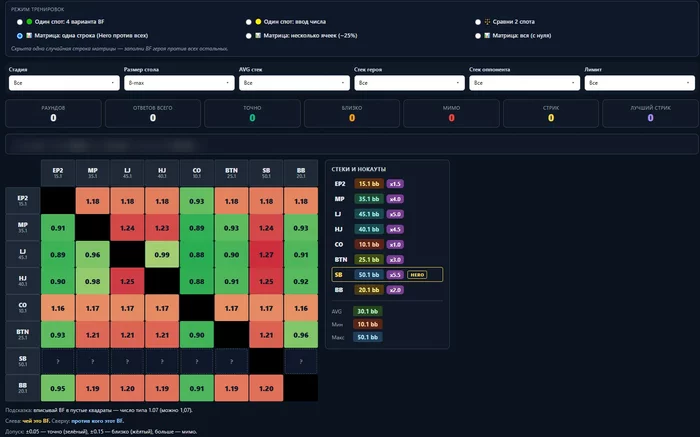Click the MP row header

coord(23,228)
